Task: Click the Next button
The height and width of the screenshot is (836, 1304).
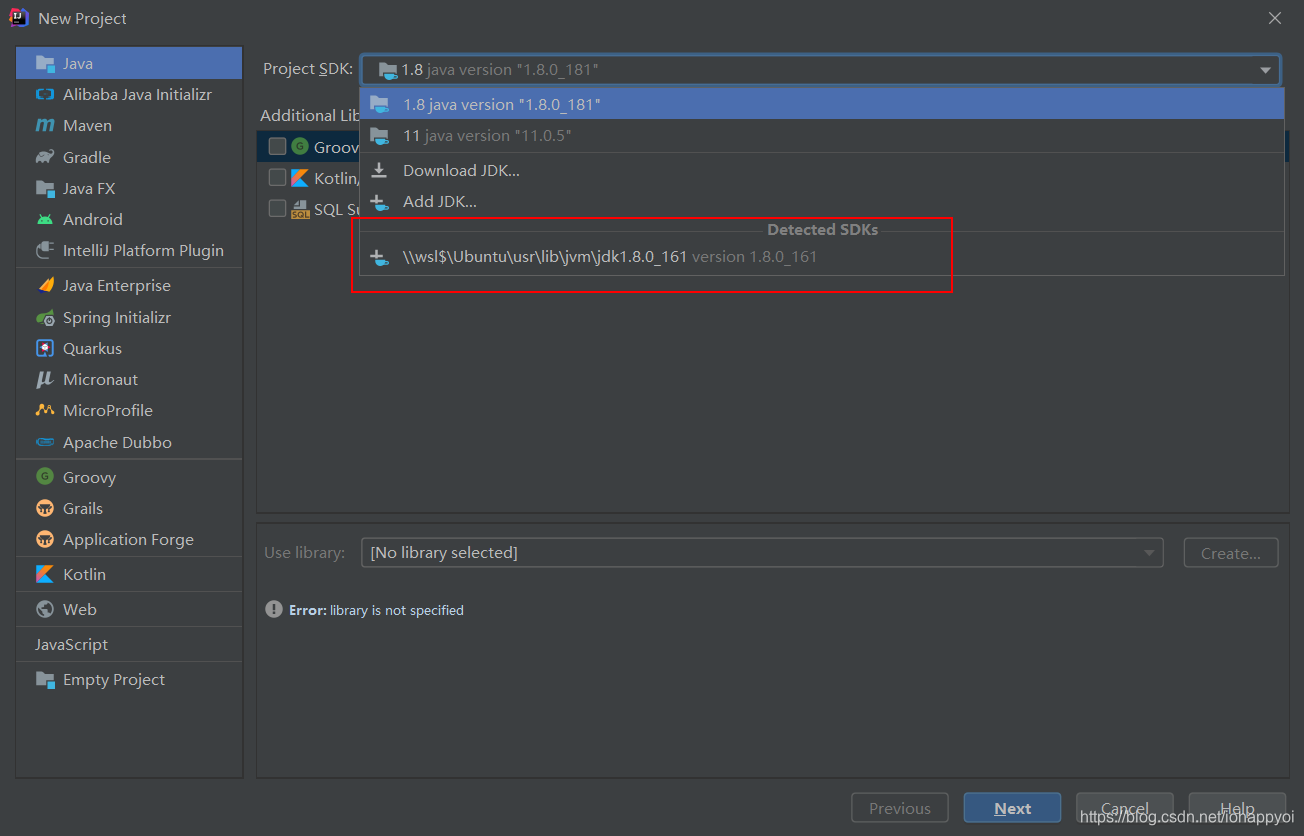Action: 1012,809
